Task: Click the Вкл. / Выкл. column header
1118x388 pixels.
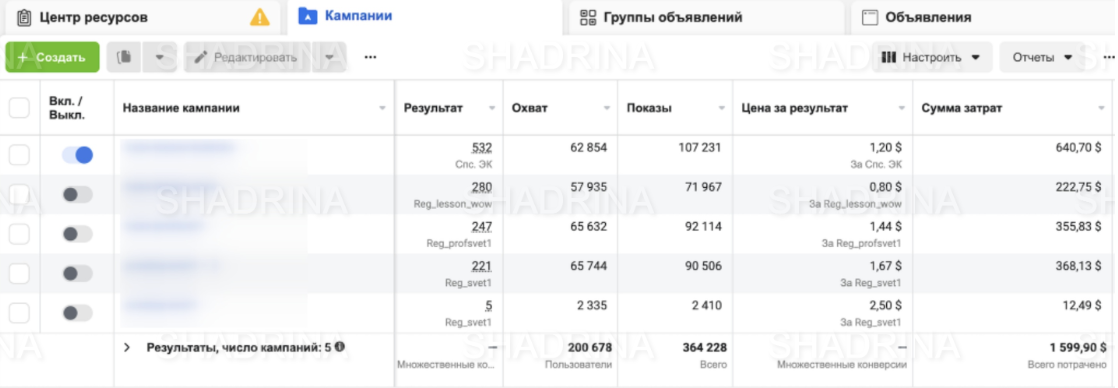Action: [67, 108]
